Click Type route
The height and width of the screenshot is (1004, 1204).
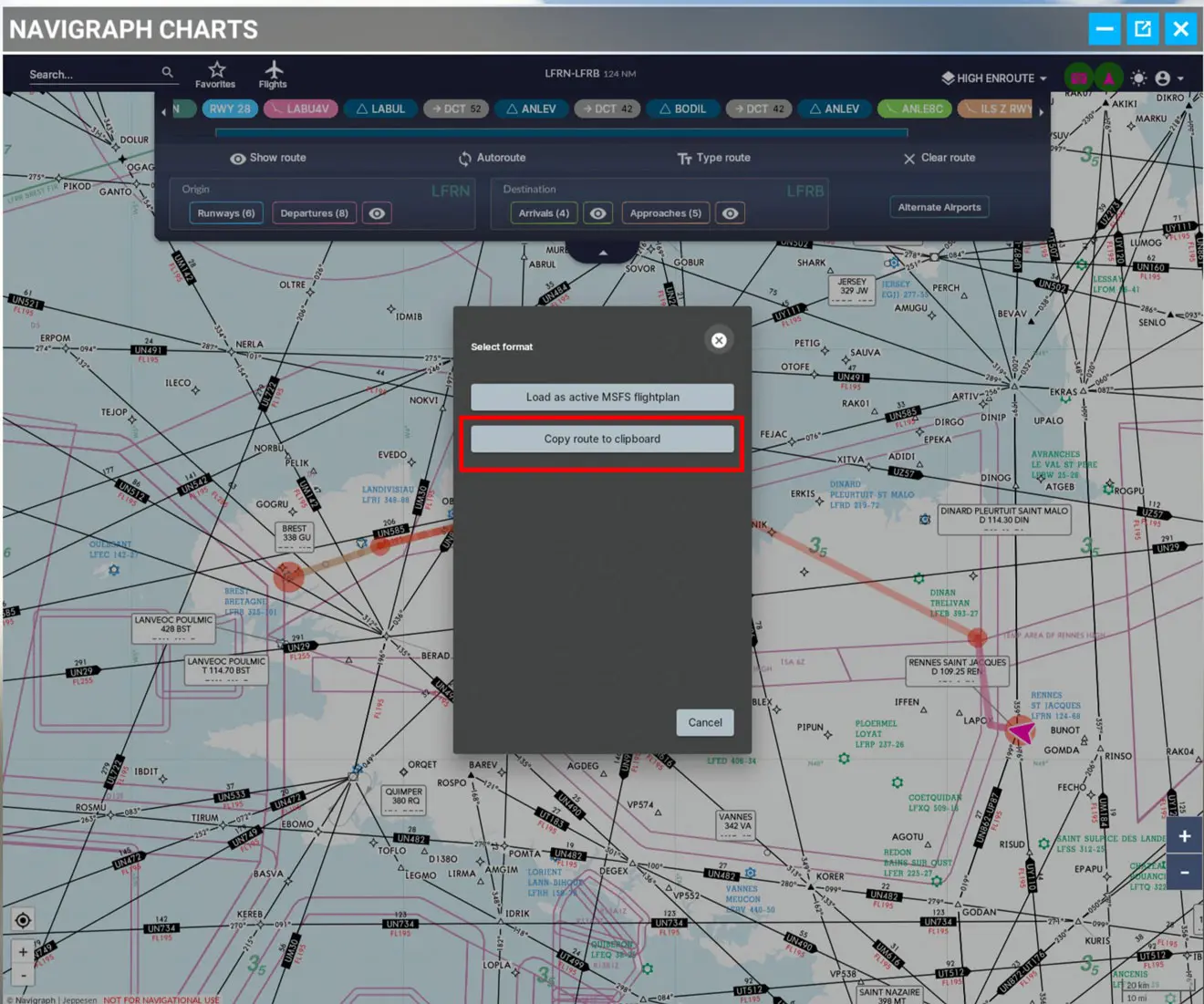(714, 158)
